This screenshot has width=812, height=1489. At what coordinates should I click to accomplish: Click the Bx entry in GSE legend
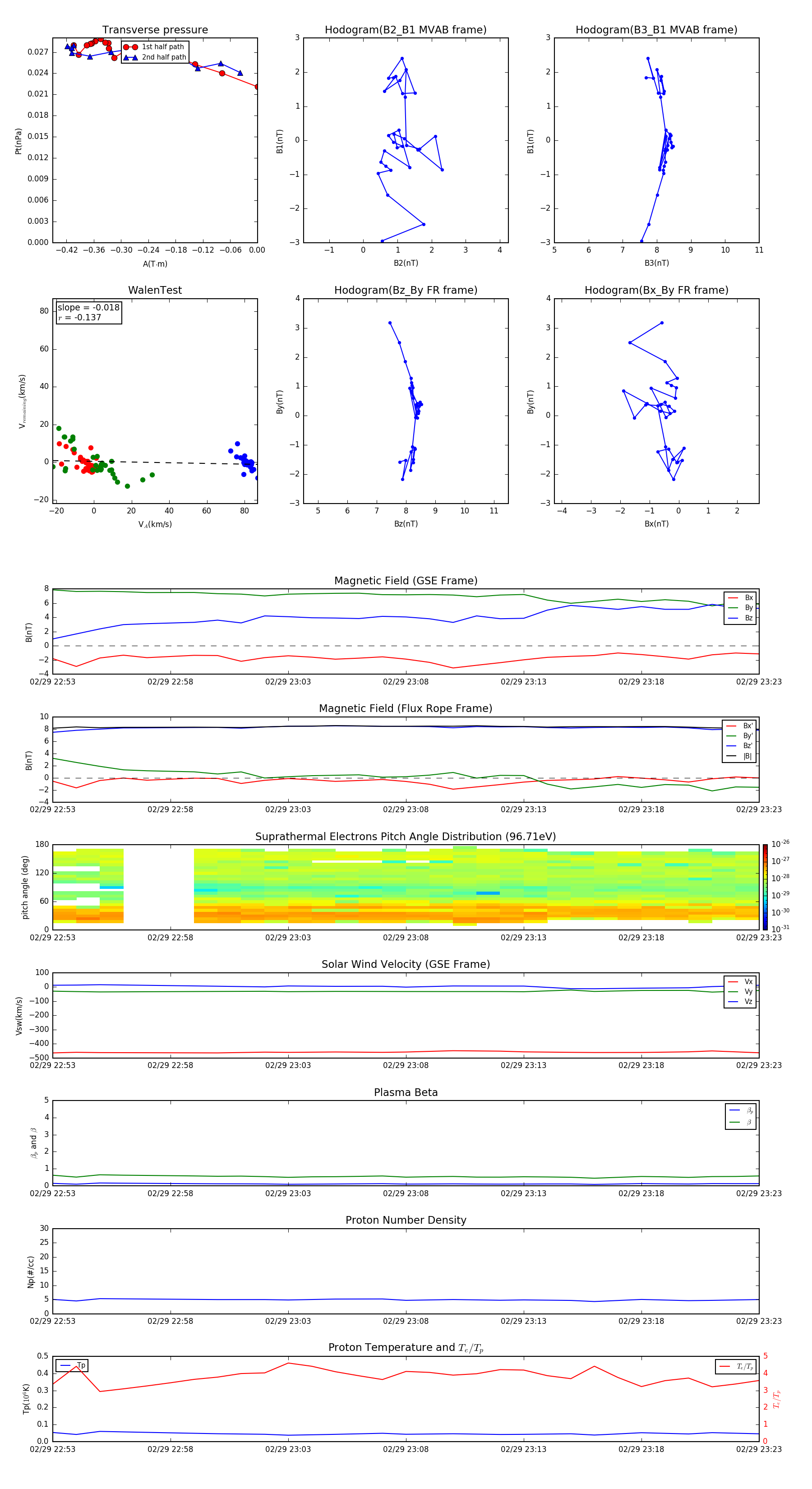pos(740,598)
